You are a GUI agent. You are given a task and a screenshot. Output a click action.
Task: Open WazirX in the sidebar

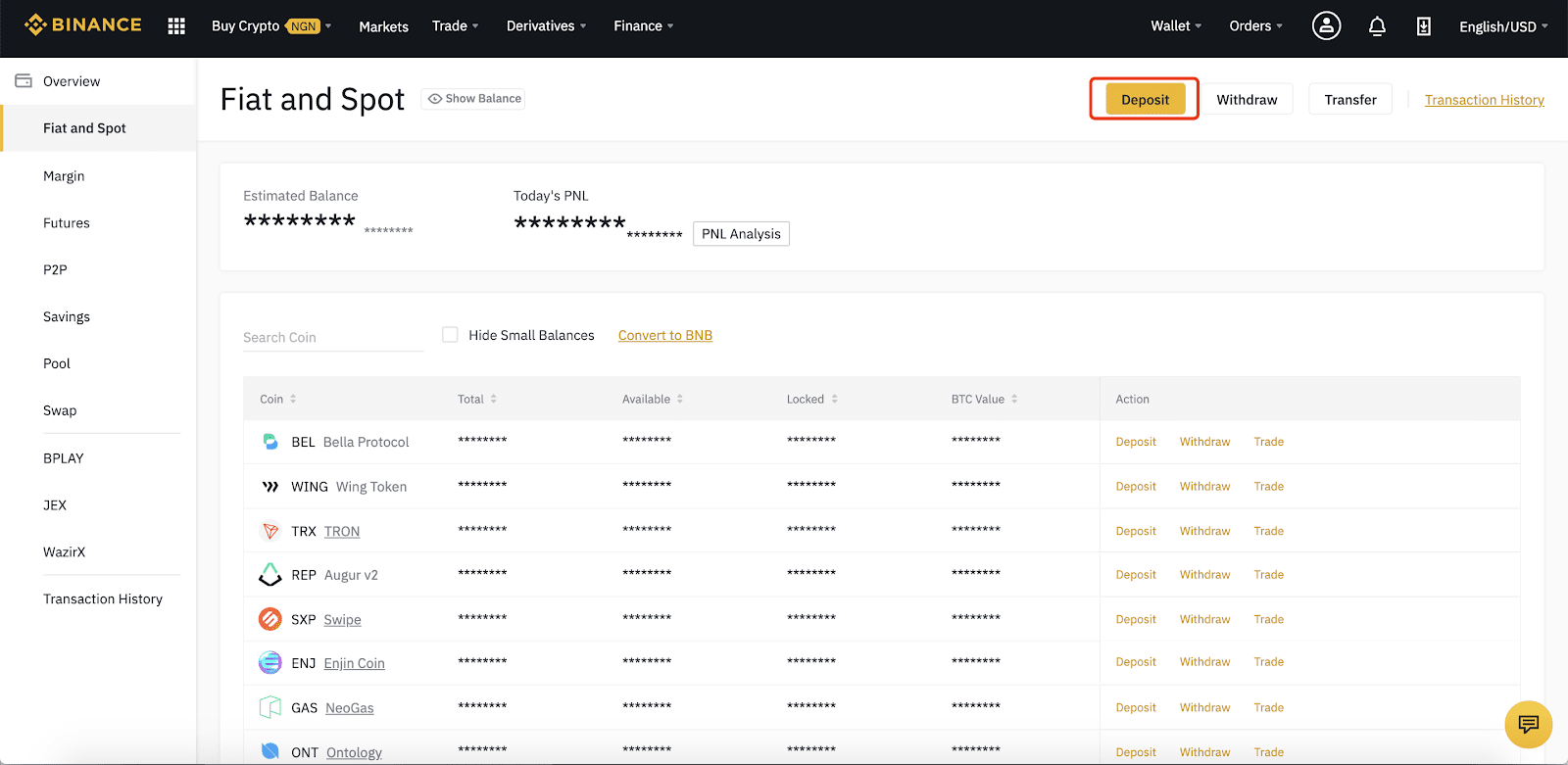point(65,551)
